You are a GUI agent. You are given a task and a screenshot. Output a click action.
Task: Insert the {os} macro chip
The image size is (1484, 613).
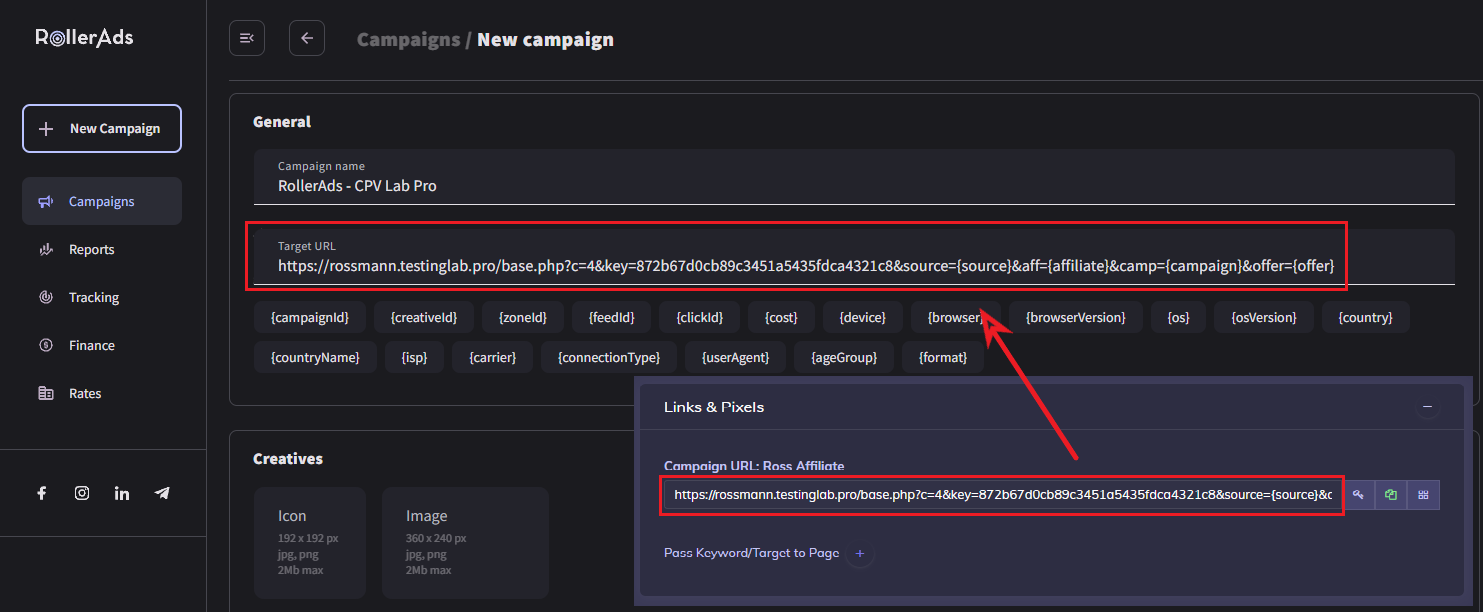[1179, 317]
